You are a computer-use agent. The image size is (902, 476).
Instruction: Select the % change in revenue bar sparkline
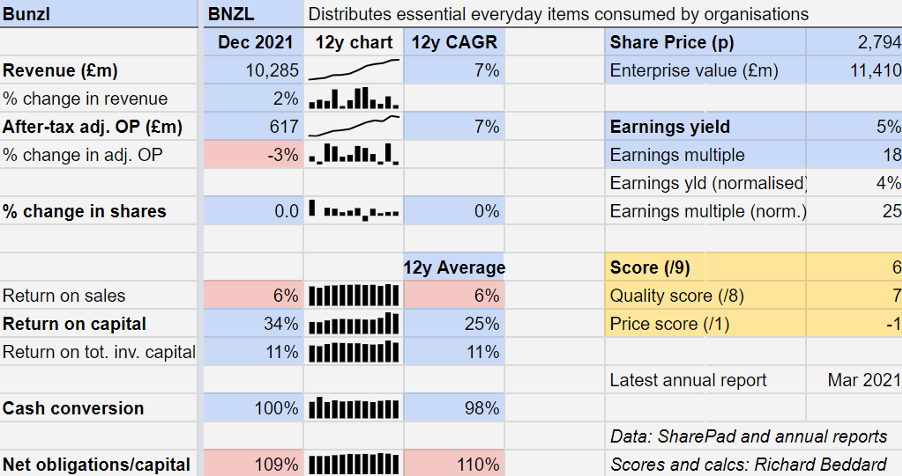[354, 98]
